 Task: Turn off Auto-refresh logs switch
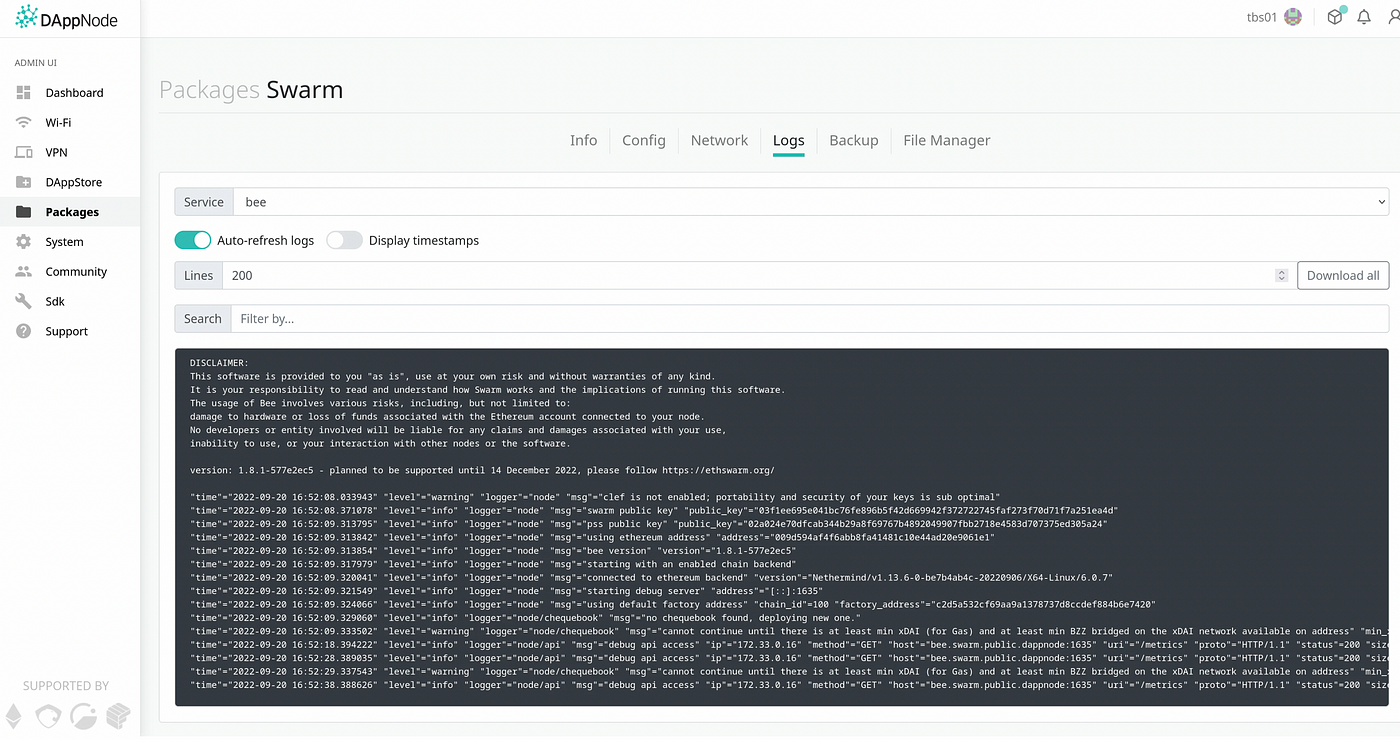point(193,240)
